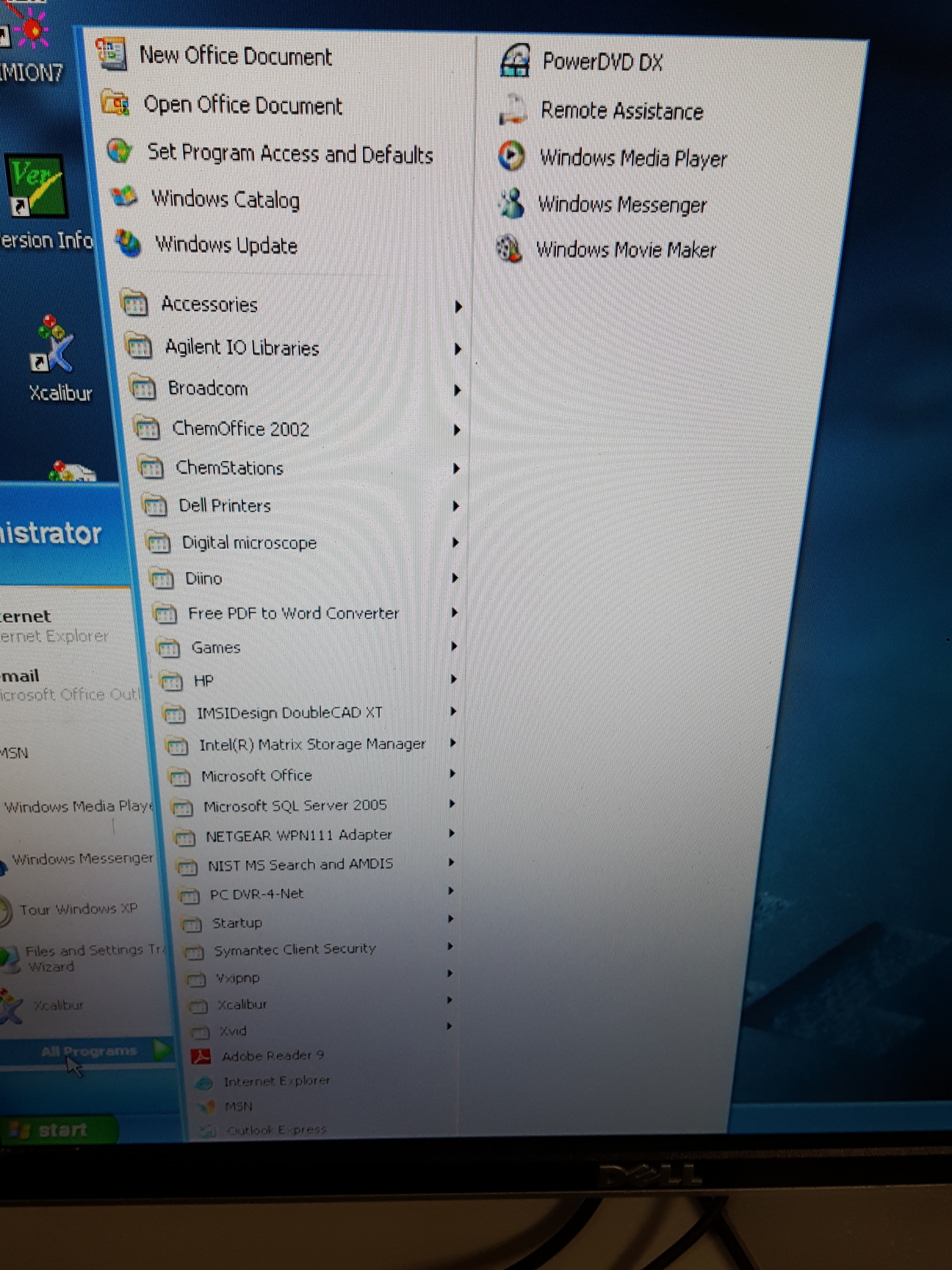This screenshot has height=1270, width=952.
Task: Expand the Accessories submenu arrow
Action: click(x=458, y=306)
